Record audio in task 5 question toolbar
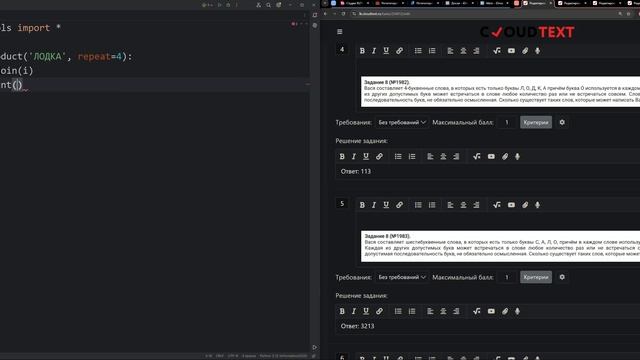 538,205
